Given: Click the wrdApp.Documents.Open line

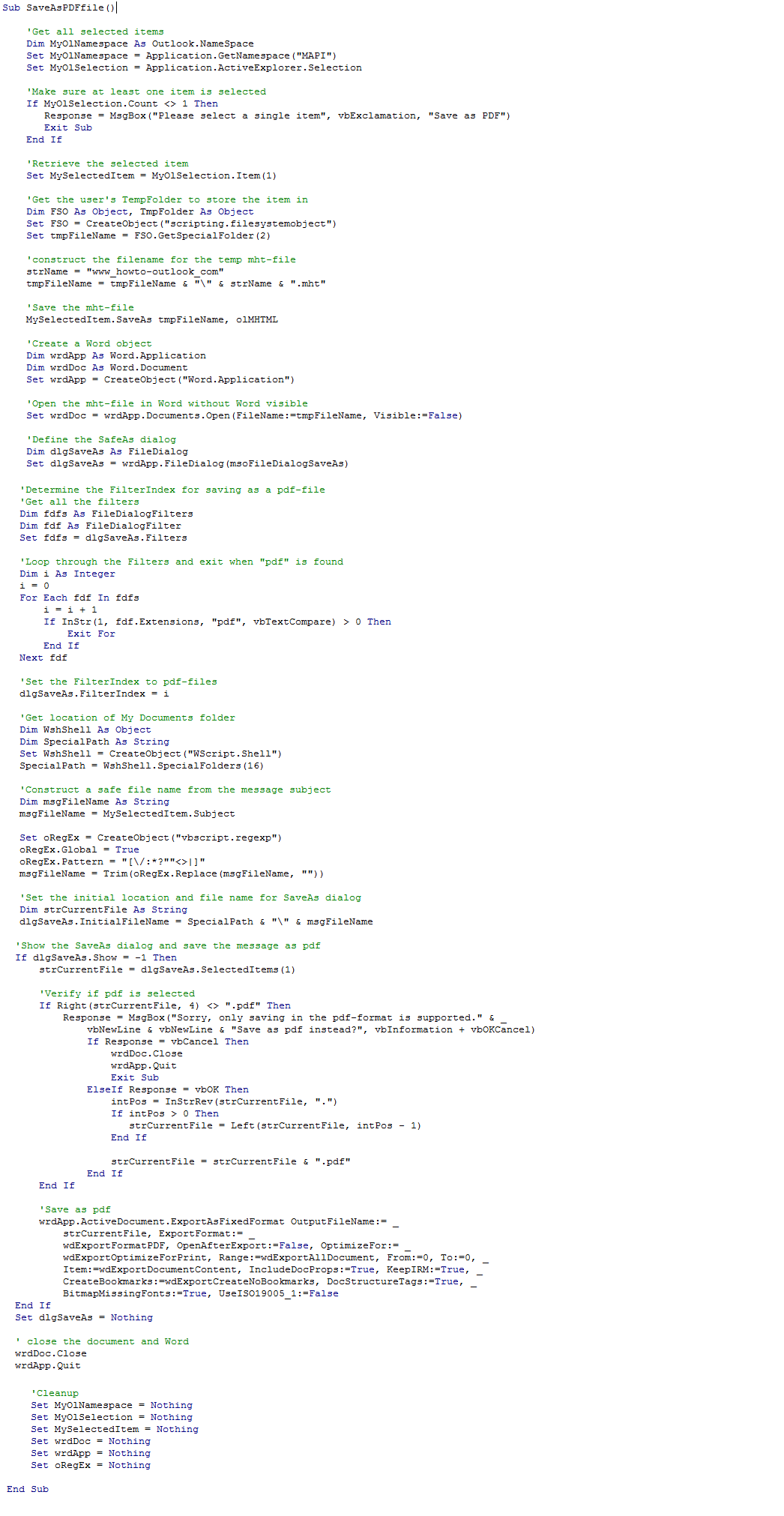Looking at the screenshot, I should 244,415.
